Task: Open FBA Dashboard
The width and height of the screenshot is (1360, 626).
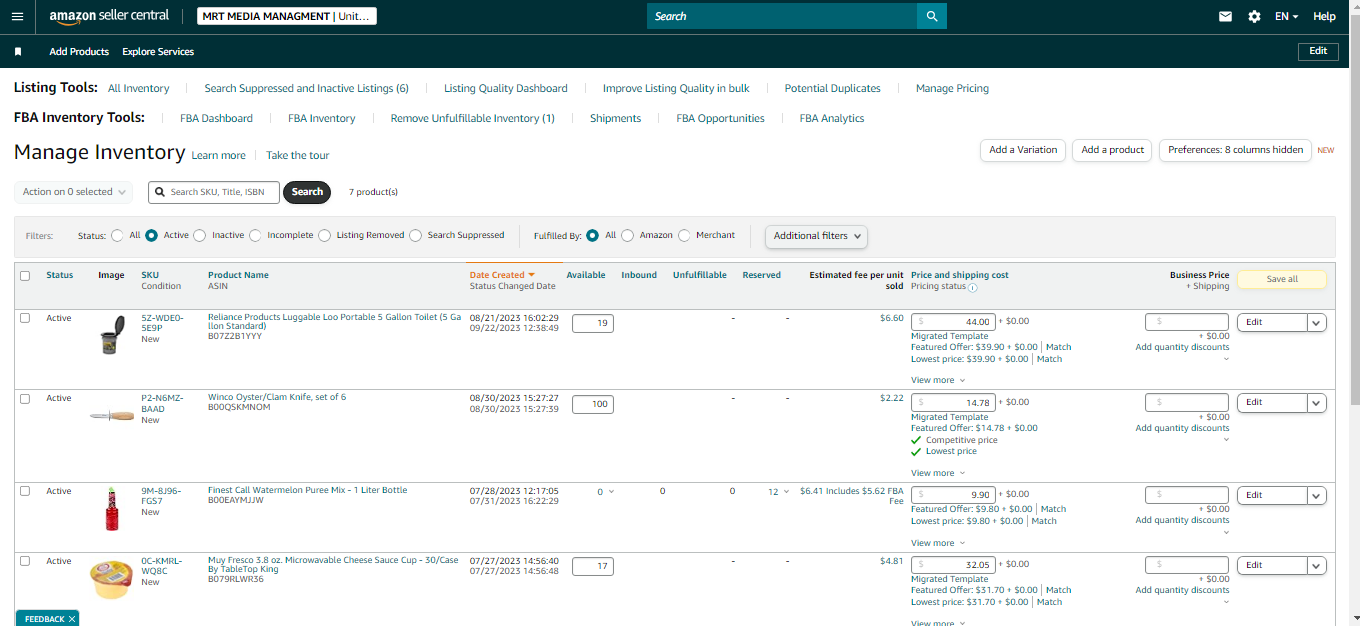Action: click(x=216, y=118)
